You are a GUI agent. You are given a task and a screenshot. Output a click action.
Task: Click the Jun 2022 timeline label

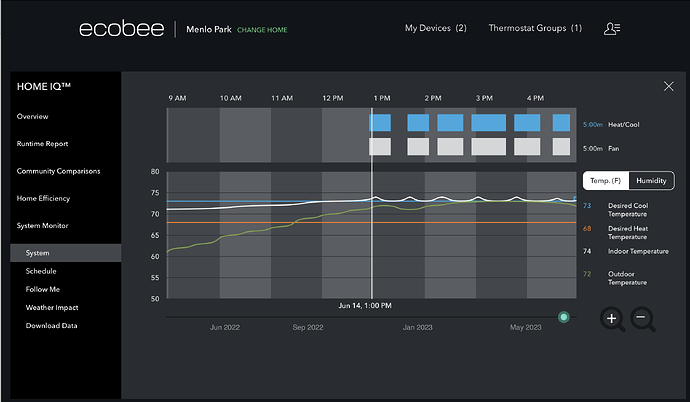pos(225,327)
